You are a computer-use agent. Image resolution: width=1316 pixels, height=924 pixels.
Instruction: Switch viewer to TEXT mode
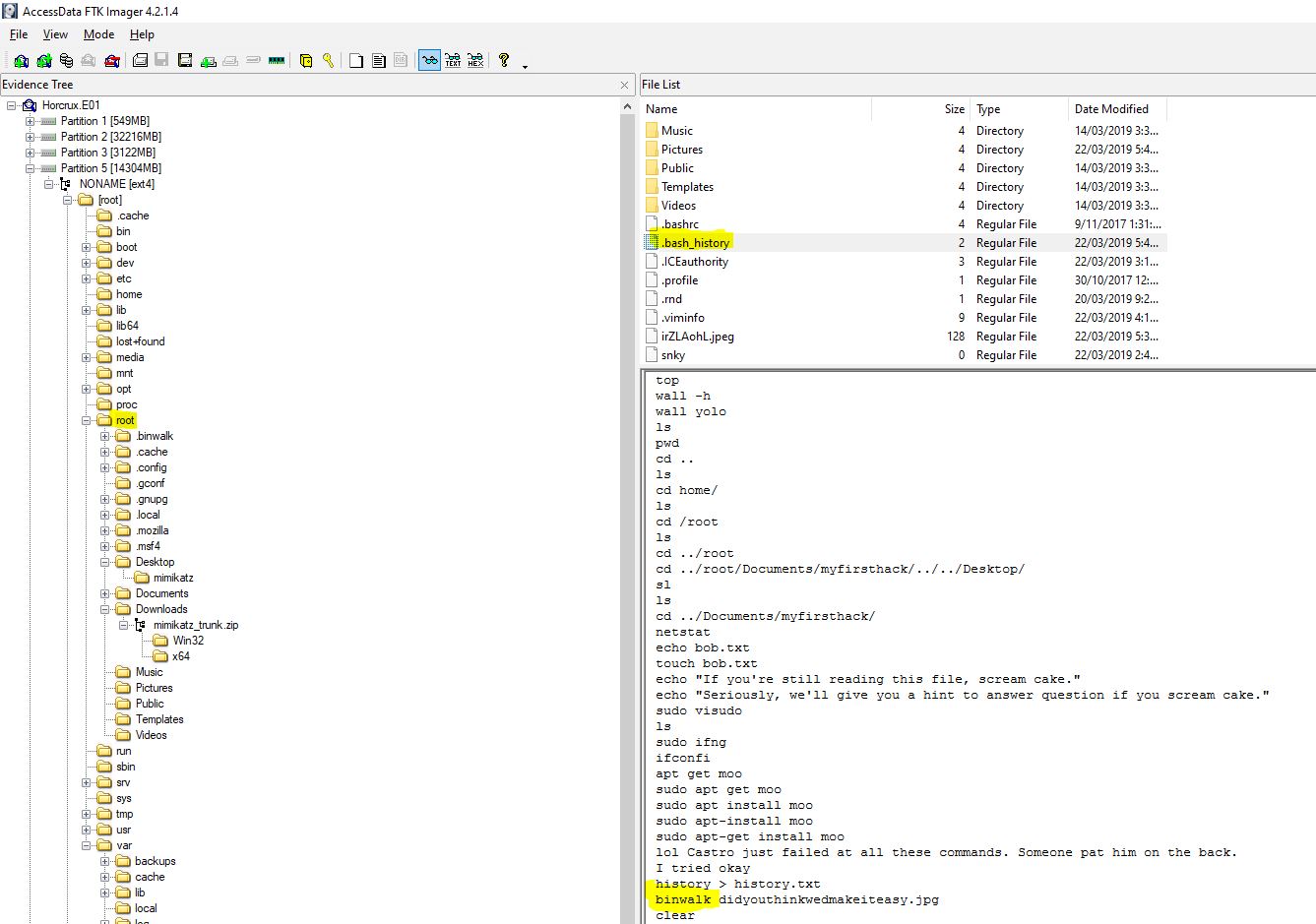pos(453,61)
